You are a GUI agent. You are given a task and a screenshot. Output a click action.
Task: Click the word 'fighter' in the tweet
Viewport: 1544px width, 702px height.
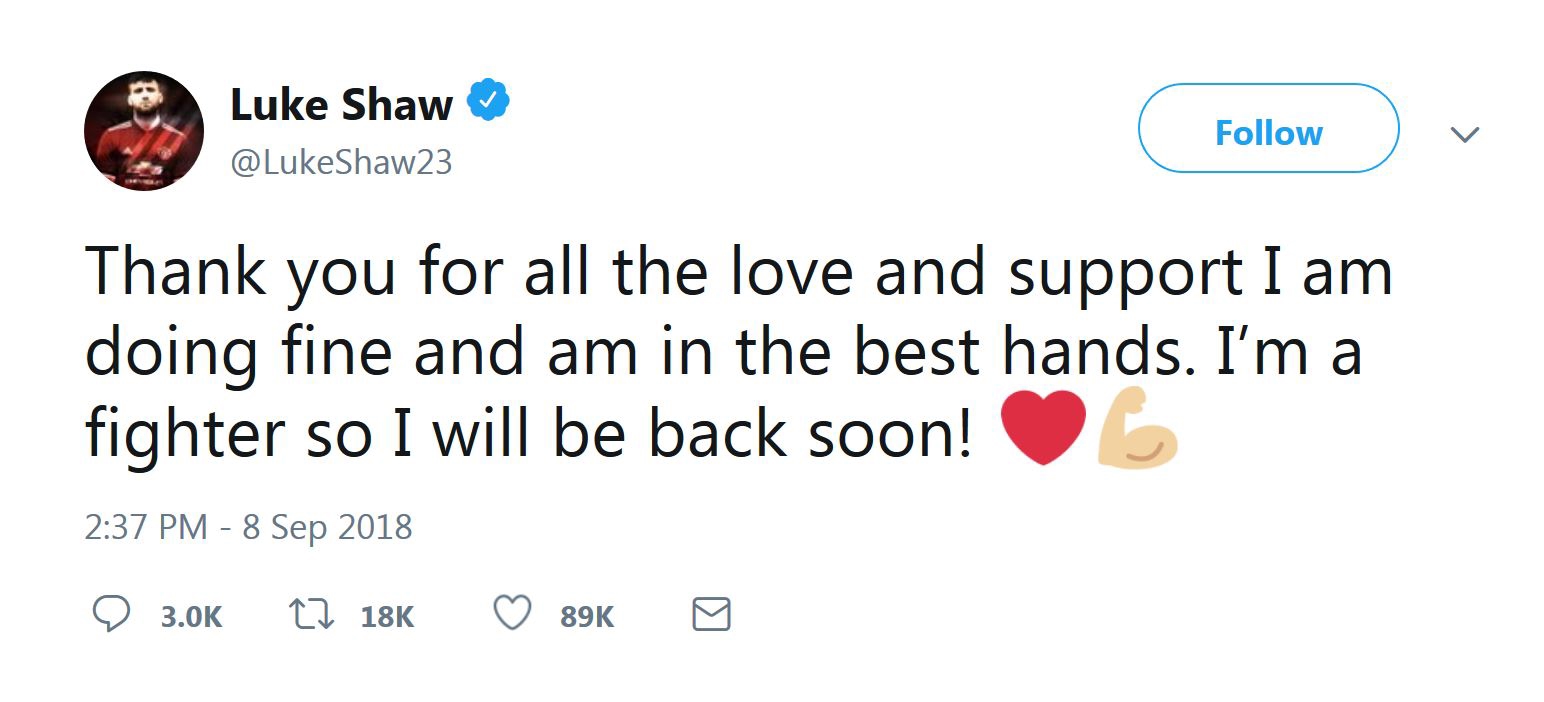184,433
